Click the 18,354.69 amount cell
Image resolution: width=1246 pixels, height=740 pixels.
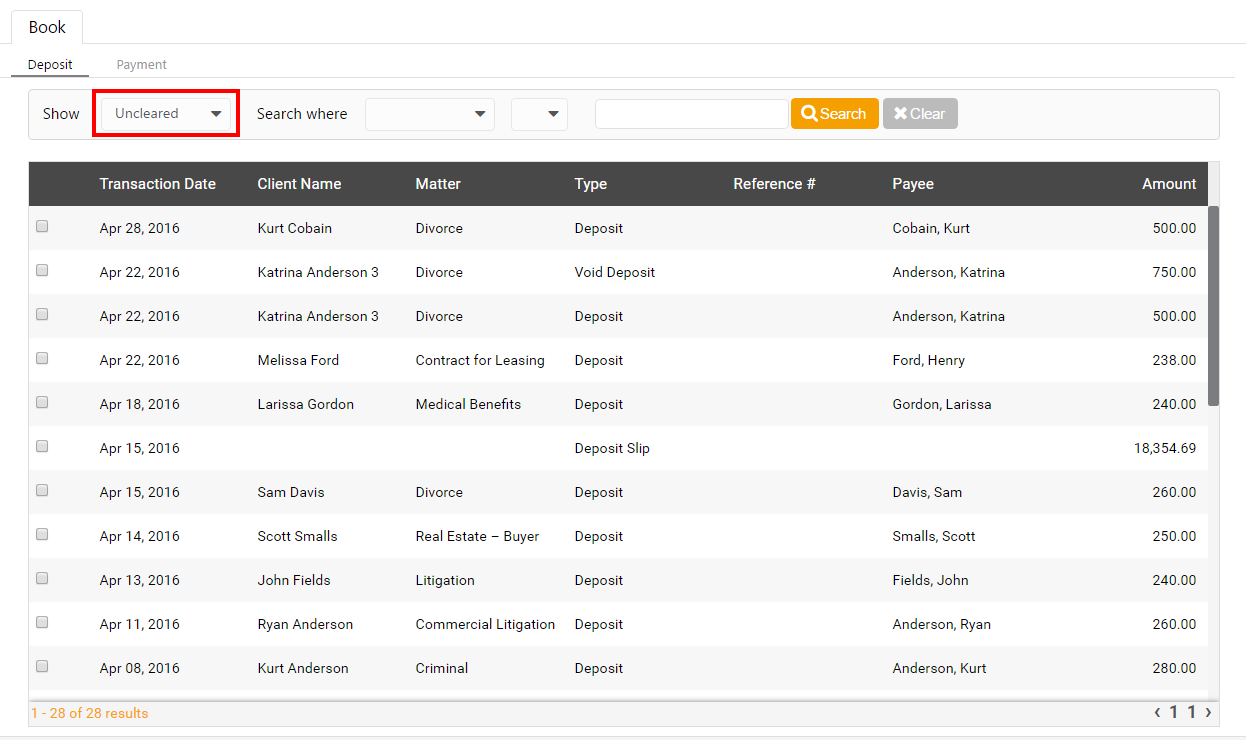click(x=1165, y=448)
